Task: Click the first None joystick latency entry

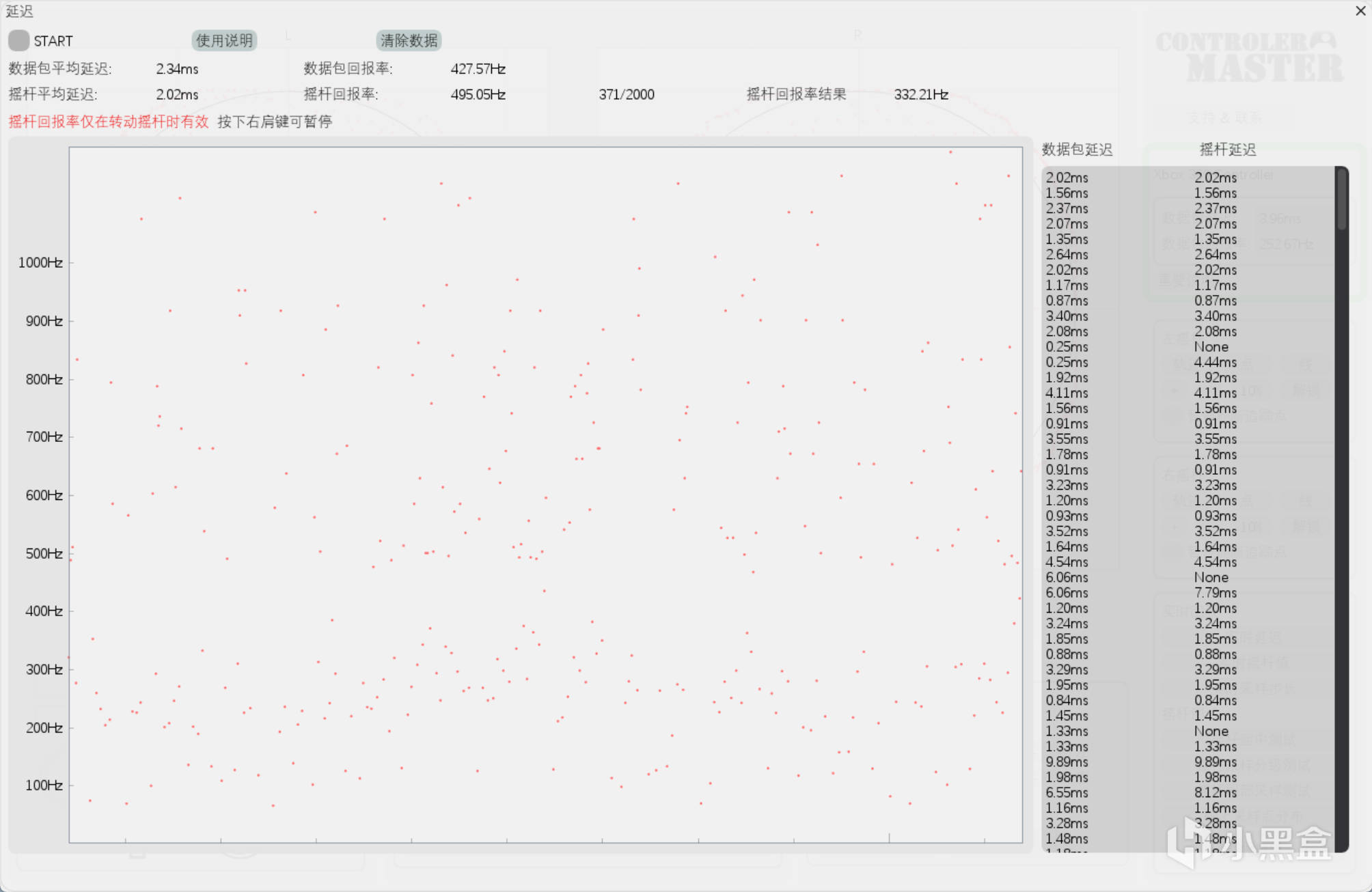Action: pos(1211,347)
